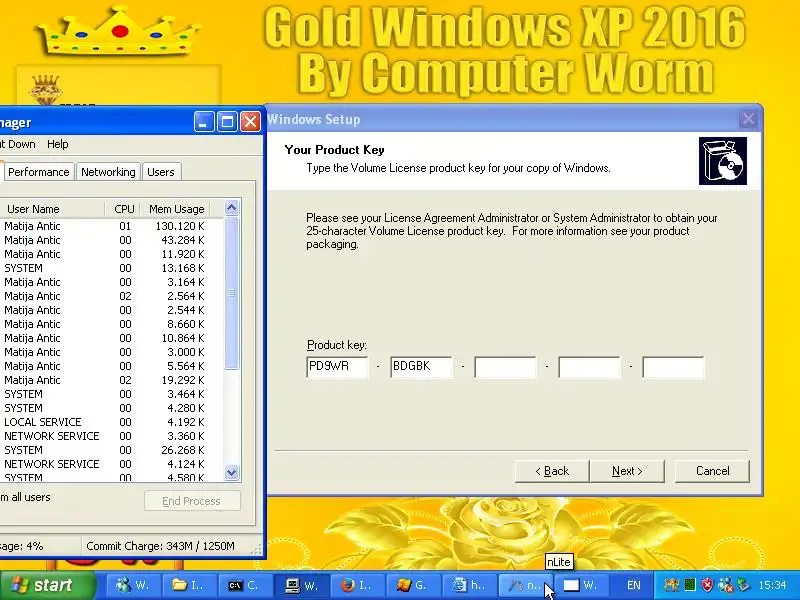Viewport: 800px width, 600px height.
Task: Open the Firefox taskbar item
Action: (358, 585)
